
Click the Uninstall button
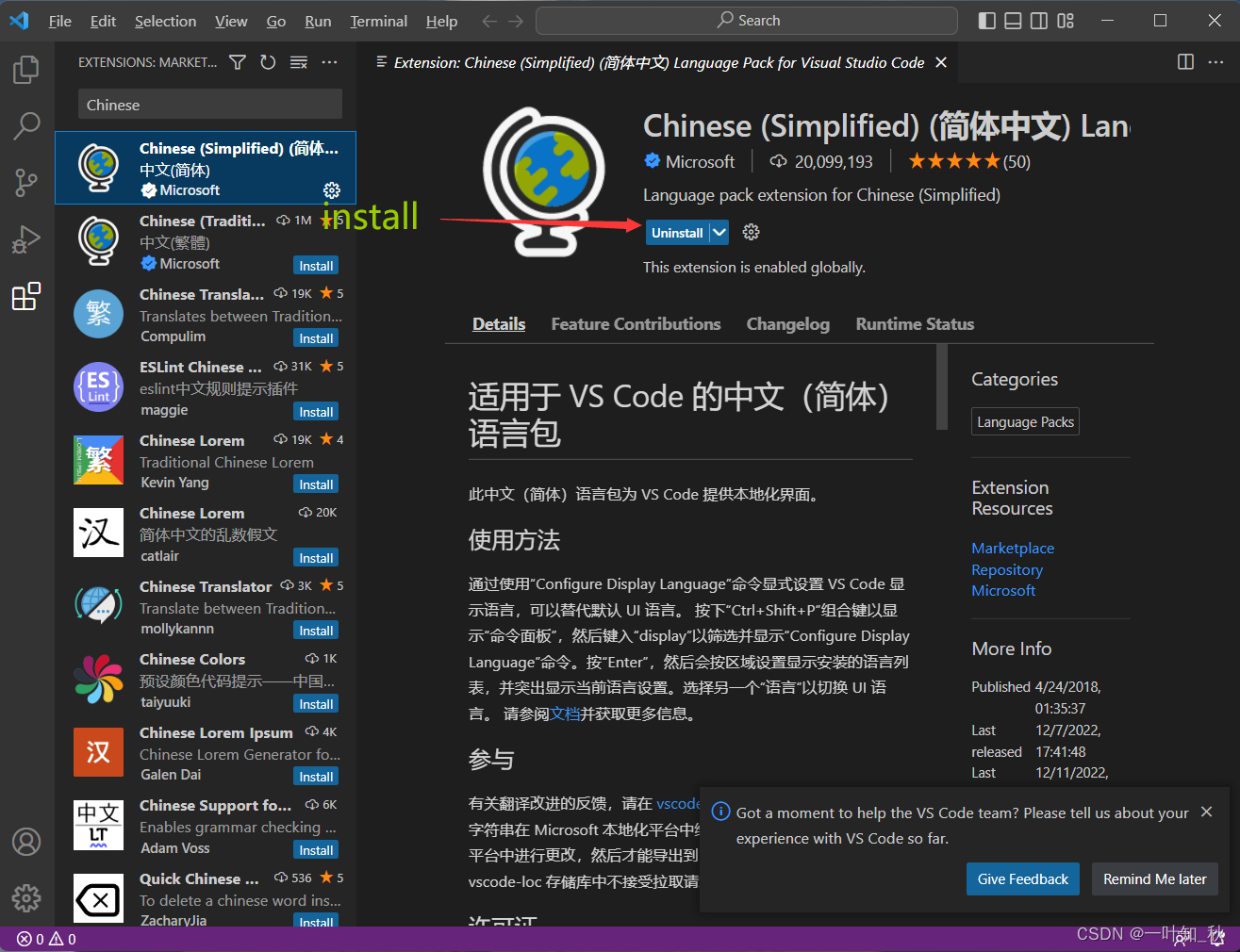click(x=677, y=232)
